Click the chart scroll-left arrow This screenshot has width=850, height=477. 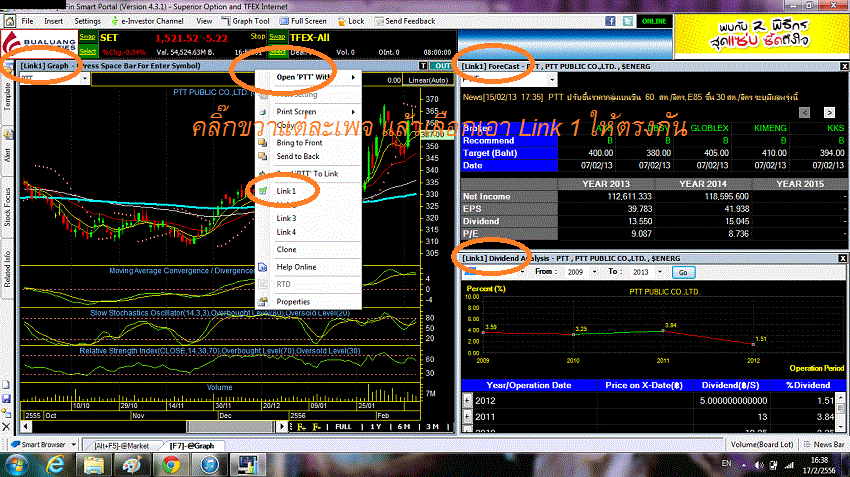point(25,427)
